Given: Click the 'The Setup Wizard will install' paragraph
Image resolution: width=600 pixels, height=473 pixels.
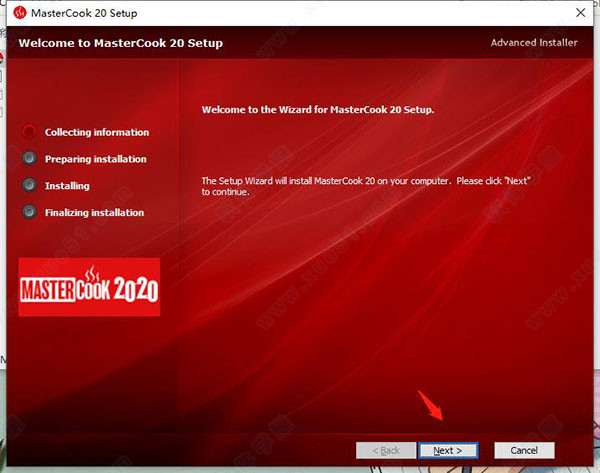Looking at the screenshot, I should 366,186.
